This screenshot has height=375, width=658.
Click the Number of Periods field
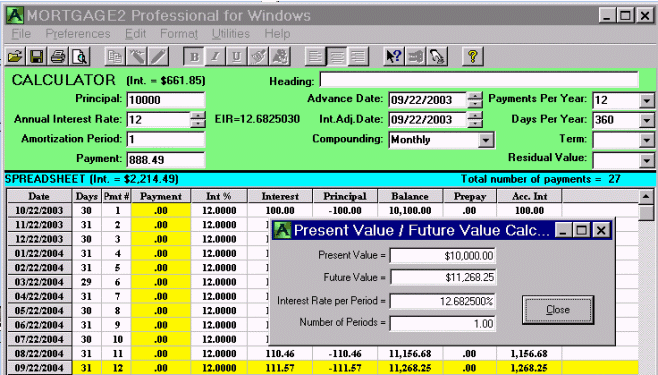point(443,323)
